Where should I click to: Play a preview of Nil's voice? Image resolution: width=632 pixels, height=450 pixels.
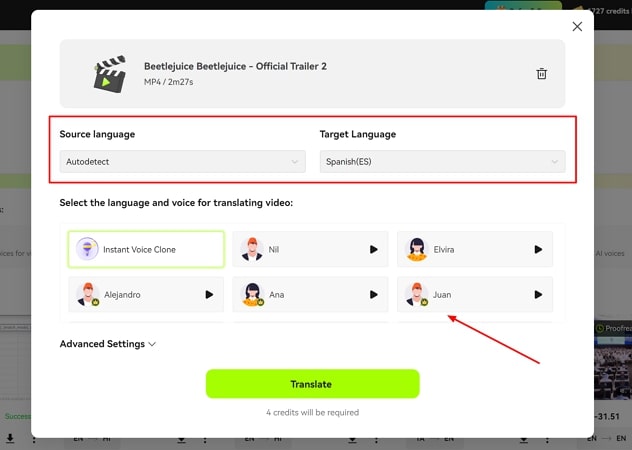[374, 250]
